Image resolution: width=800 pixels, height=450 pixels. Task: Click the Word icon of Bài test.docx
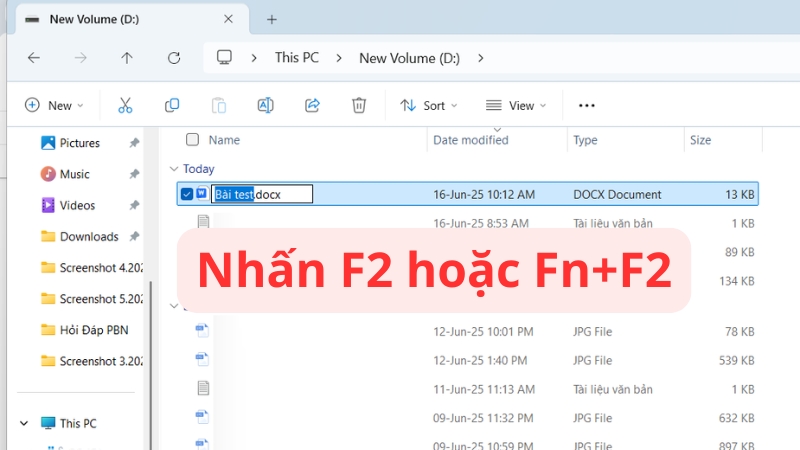click(203, 194)
